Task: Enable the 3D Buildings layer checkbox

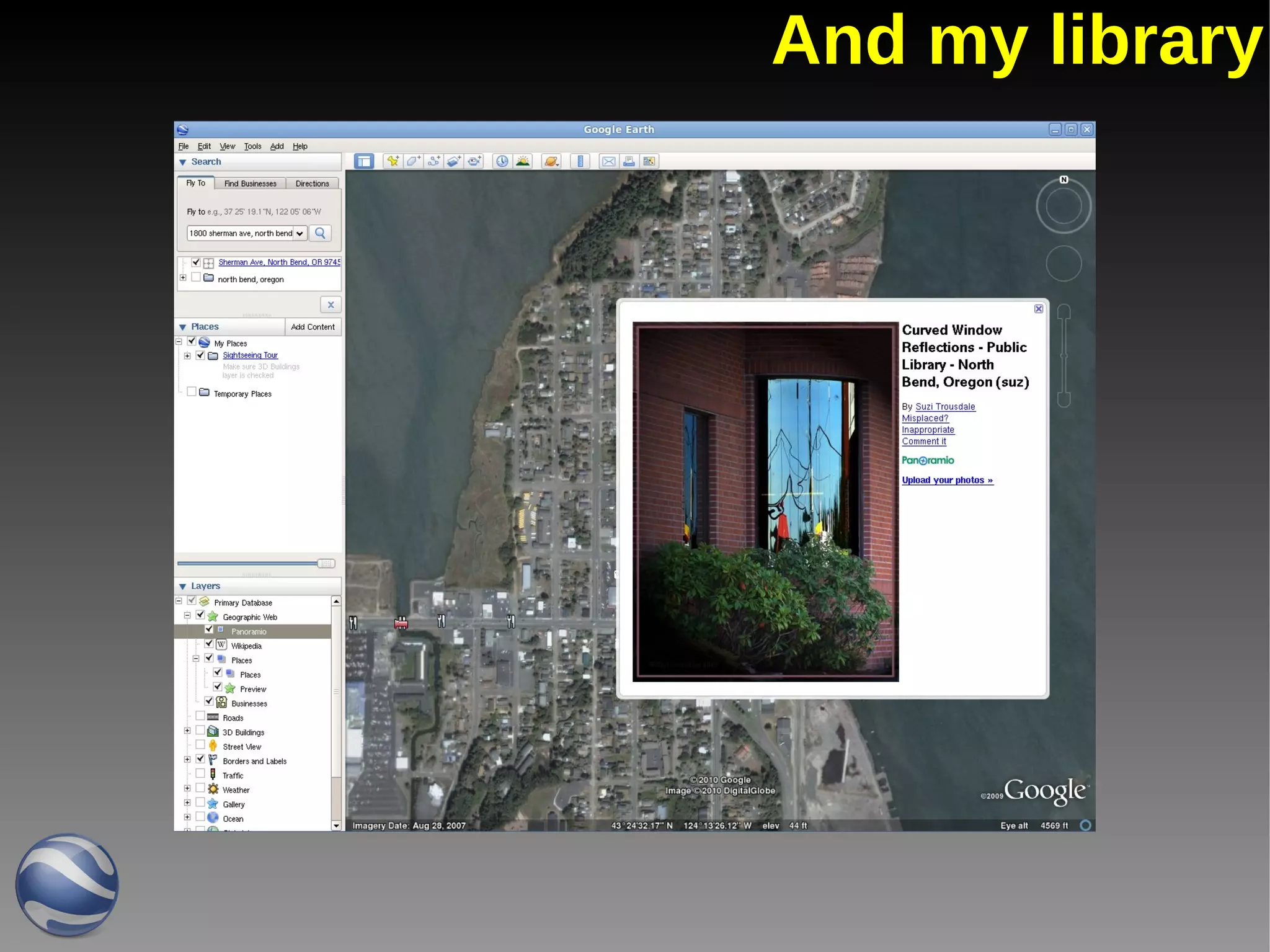Action: (200, 731)
